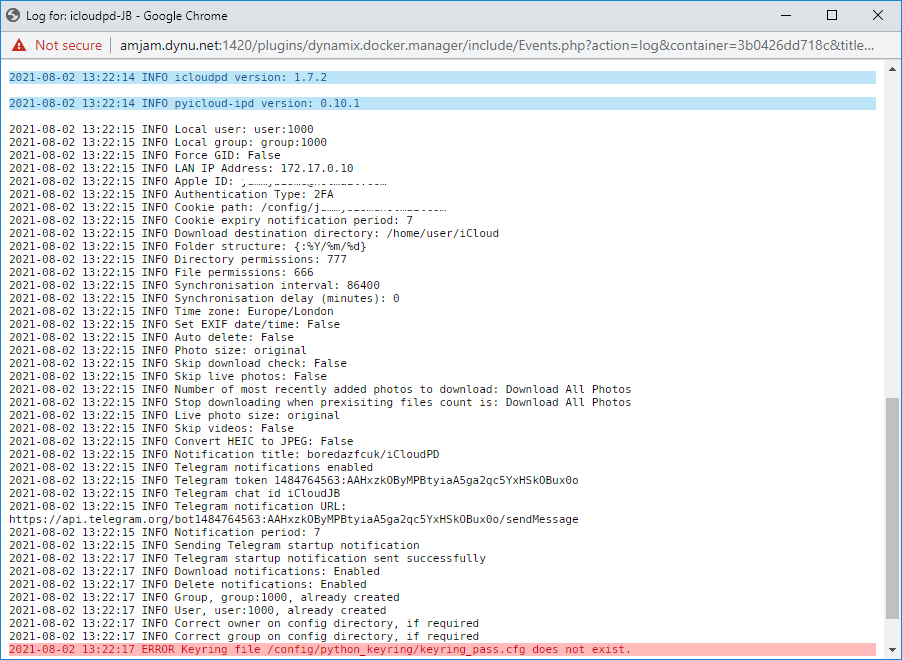Click the scrollbar up arrow
Screen dimensions: 902x660
(x=892, y=69)
